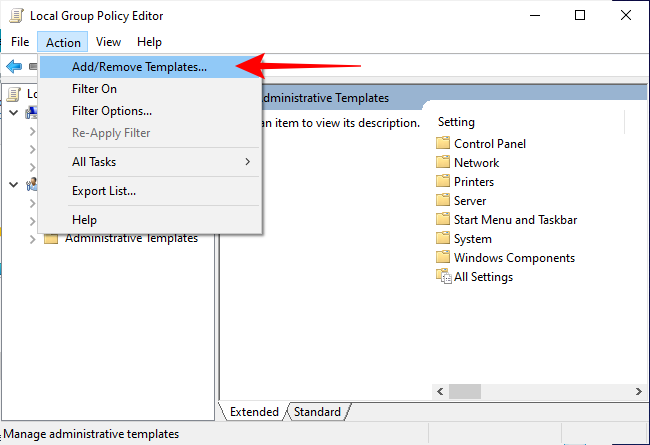Open Filter Options... from the menu
This screenshot has height=445, width=650.
tap(151, 111)
